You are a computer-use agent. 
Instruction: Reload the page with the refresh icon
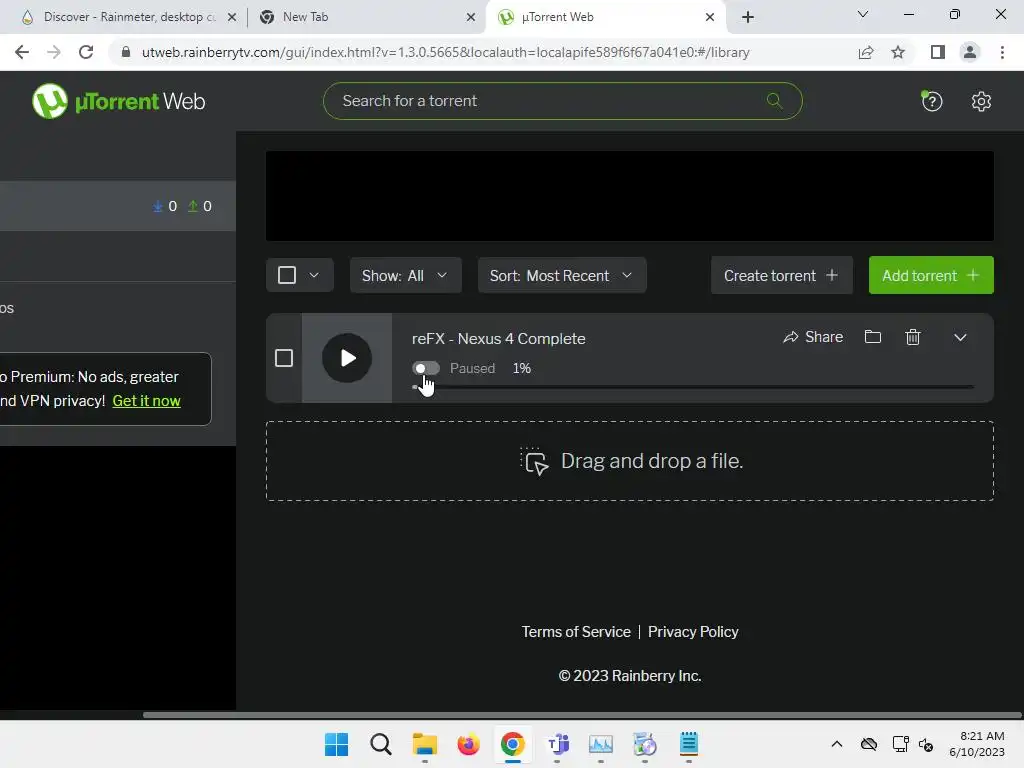point(86,52)
